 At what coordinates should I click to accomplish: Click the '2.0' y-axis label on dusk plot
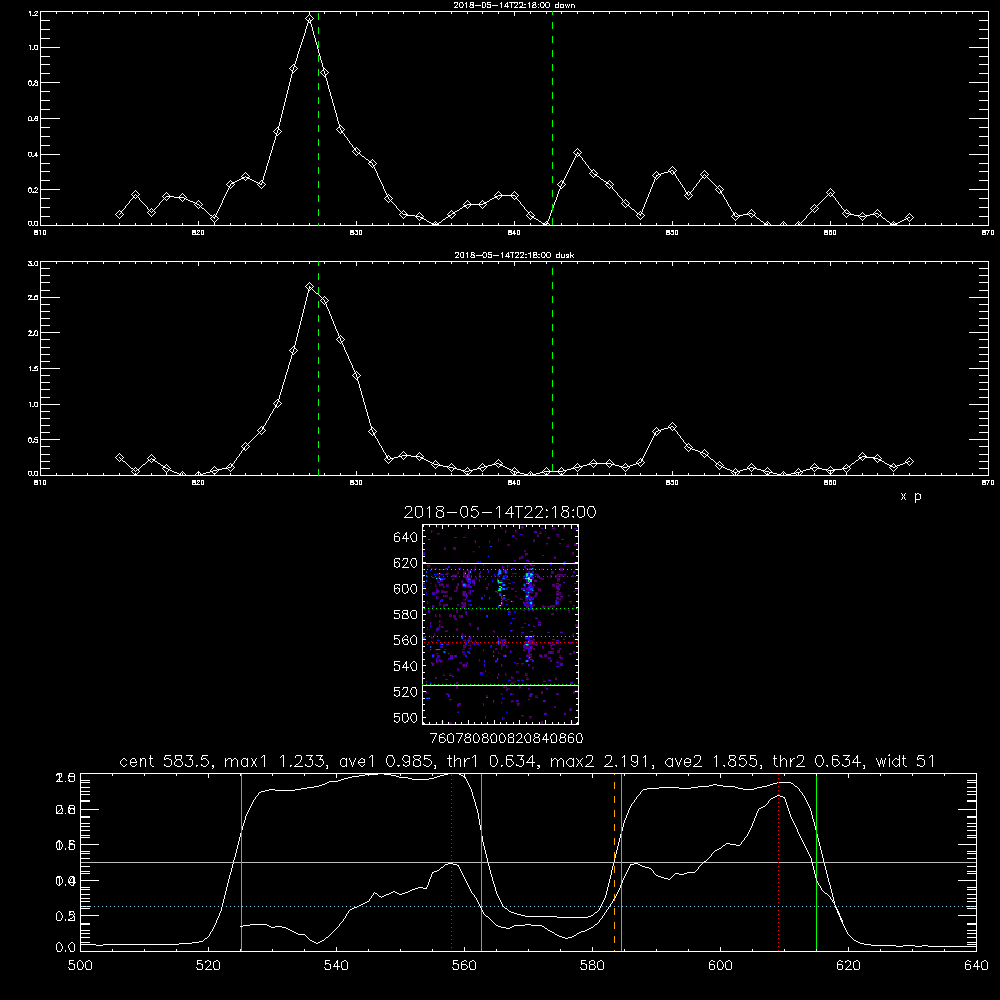click(33, 333)
